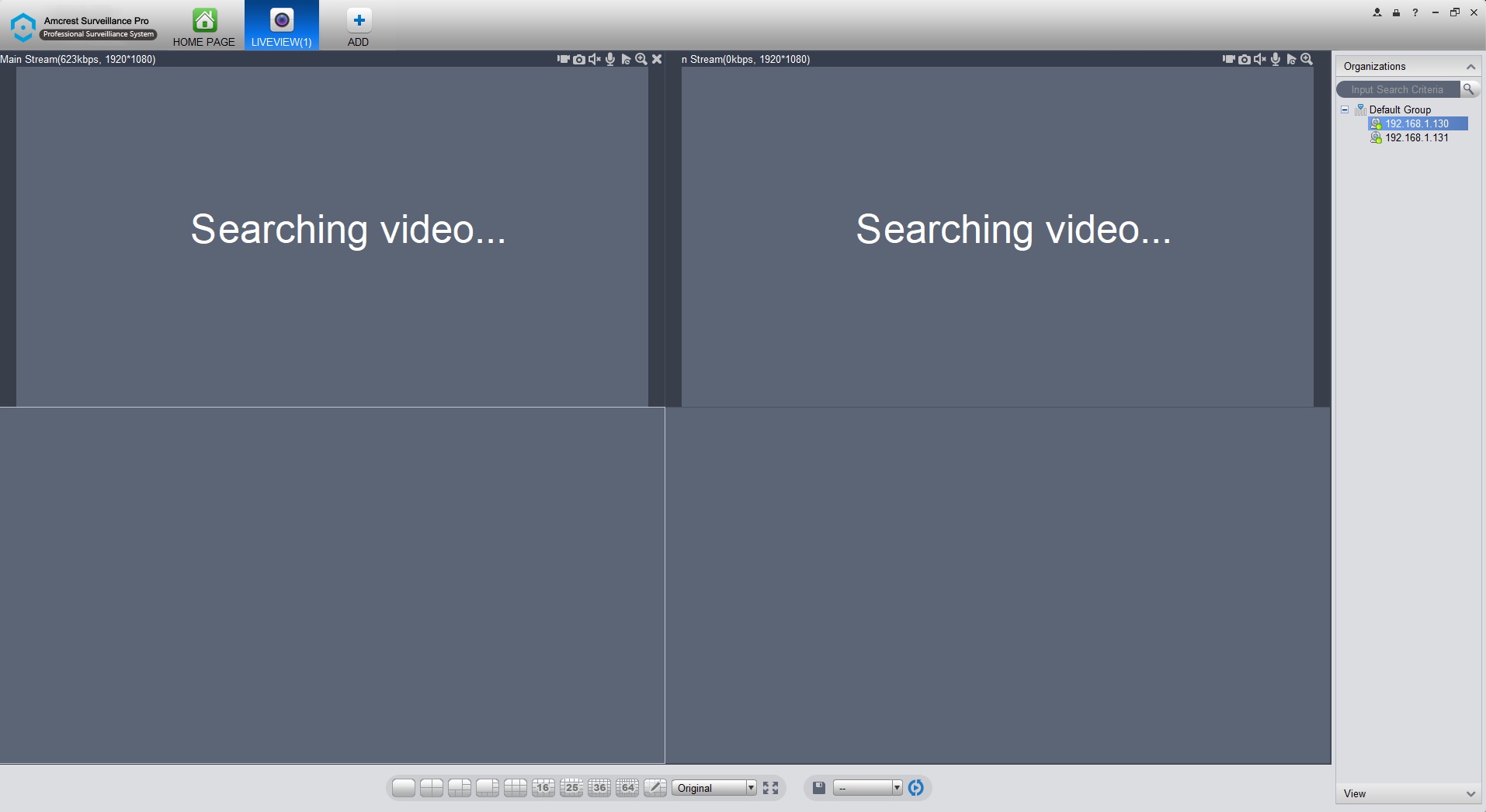Image resolution: width=1486 pixels, height=812 pixels.
Task: Switch to single-window layout
Action: (404, 788)
